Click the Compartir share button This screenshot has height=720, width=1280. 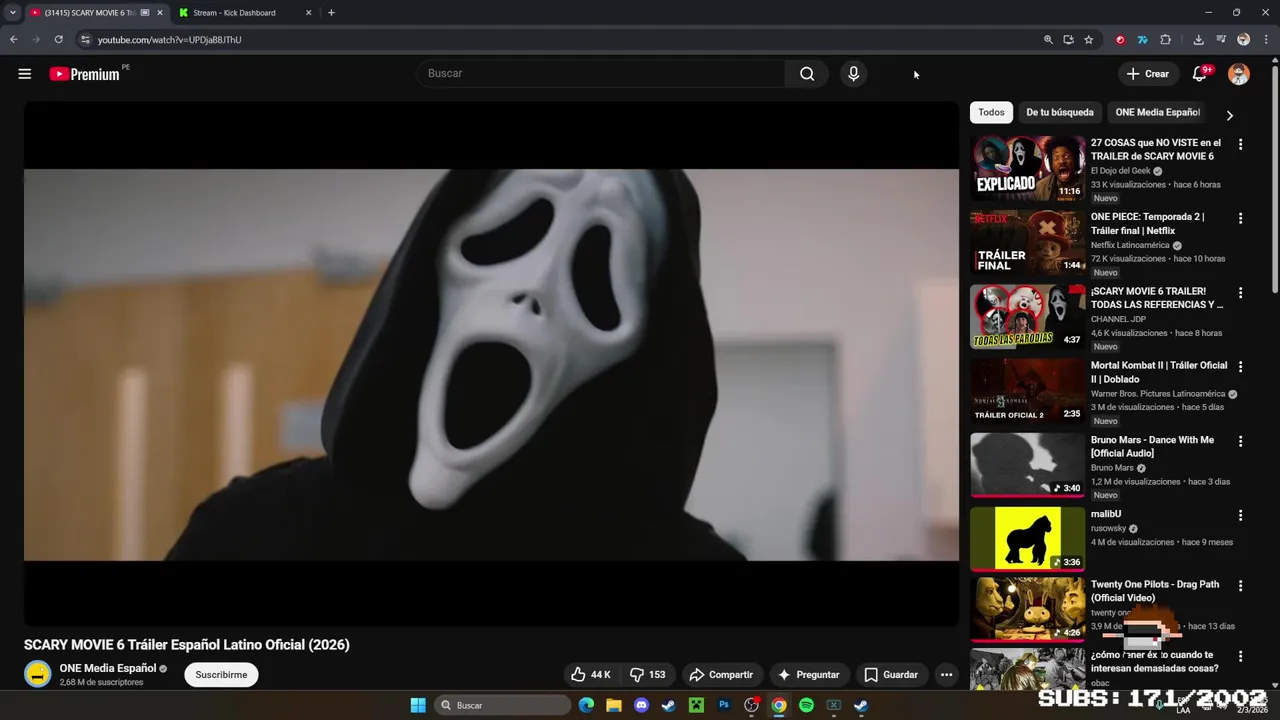pyautogui.click(x=721, y=675)
